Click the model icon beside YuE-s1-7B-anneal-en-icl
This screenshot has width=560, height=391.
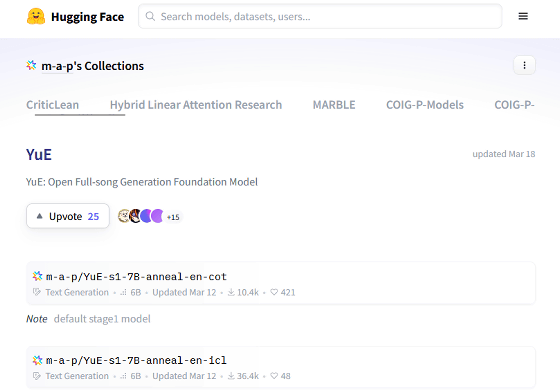[x=38, y=360]
